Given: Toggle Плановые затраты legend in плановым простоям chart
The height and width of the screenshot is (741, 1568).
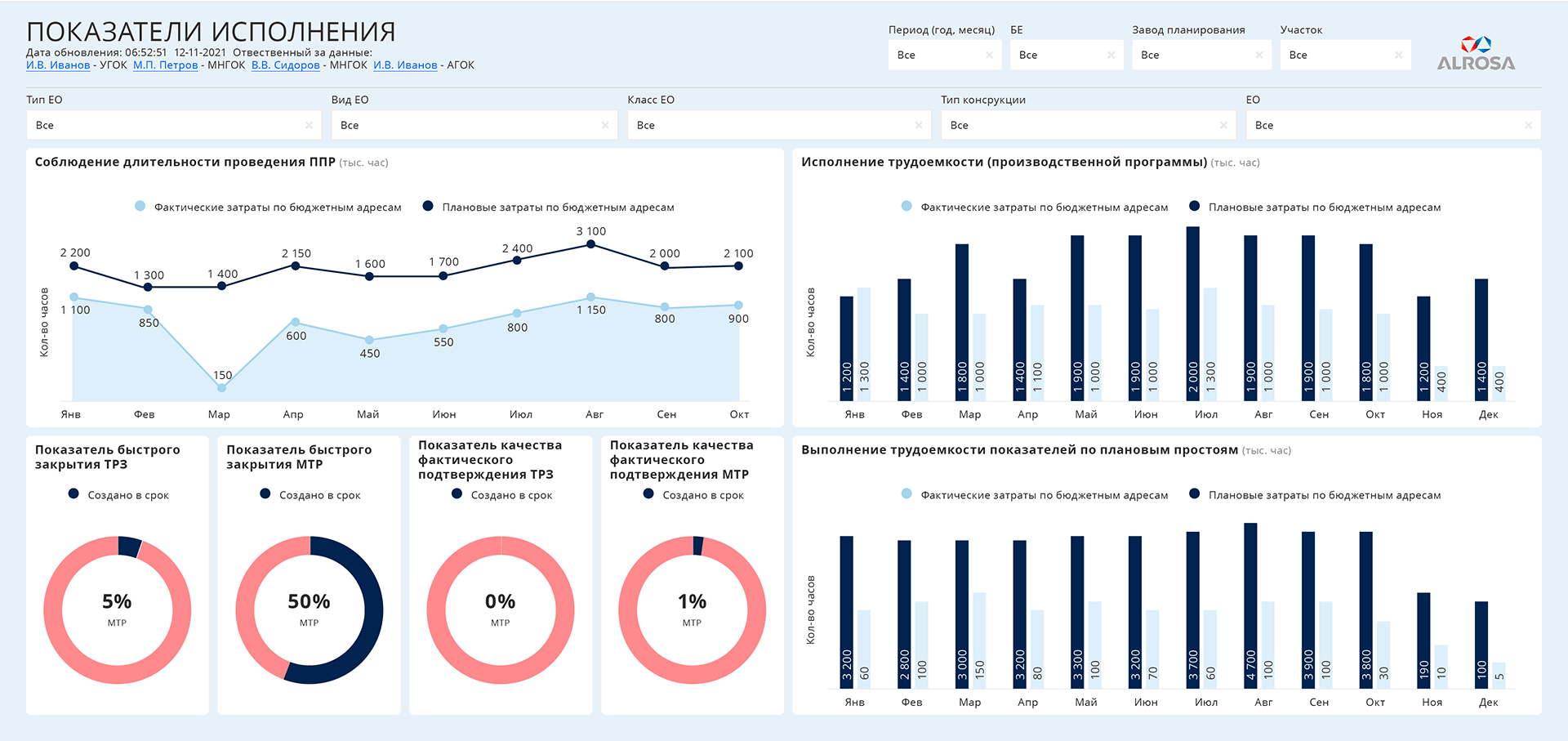Looking at the screenshot, I should (x=1315, y=495).
